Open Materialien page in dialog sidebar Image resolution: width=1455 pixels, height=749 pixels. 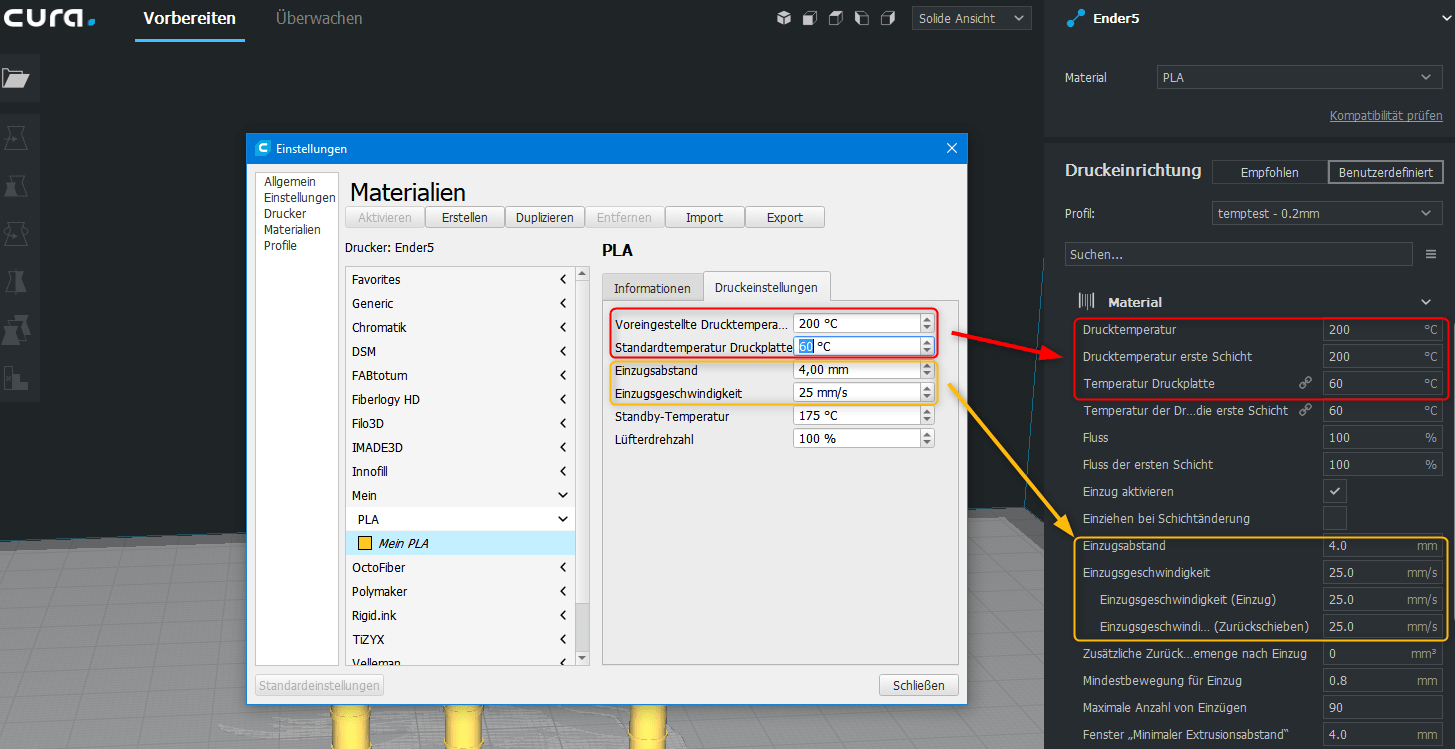pos(292,230)
